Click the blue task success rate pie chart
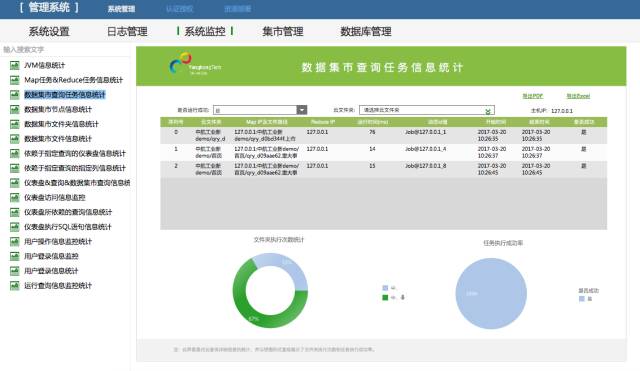The height and width of the screenshot is (371, 640). (x=491, y=293)
